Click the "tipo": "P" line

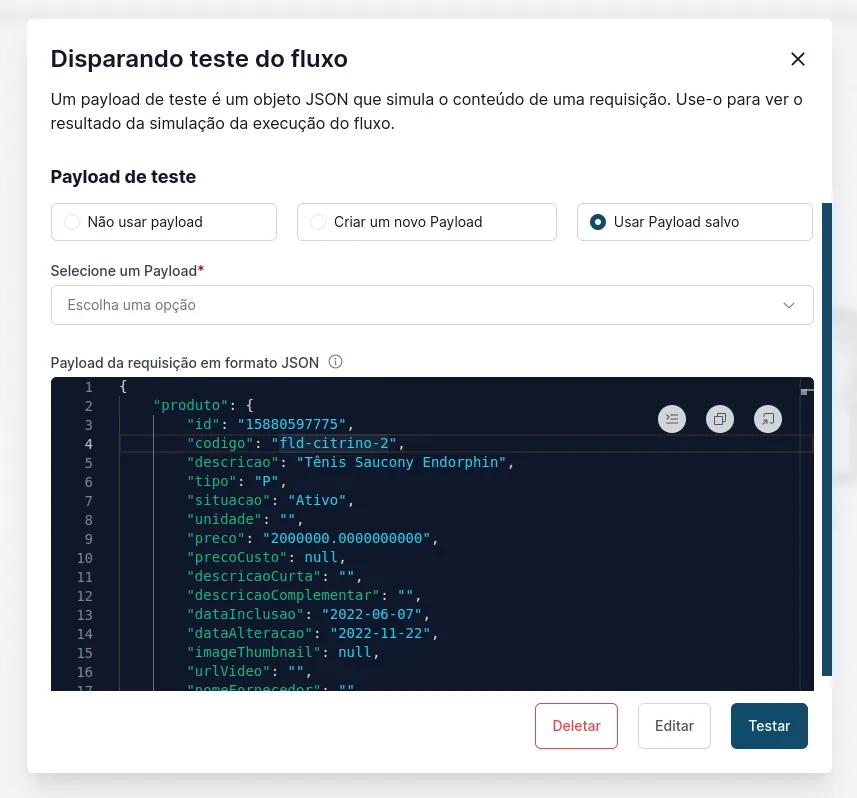click(x=237, y=482)
